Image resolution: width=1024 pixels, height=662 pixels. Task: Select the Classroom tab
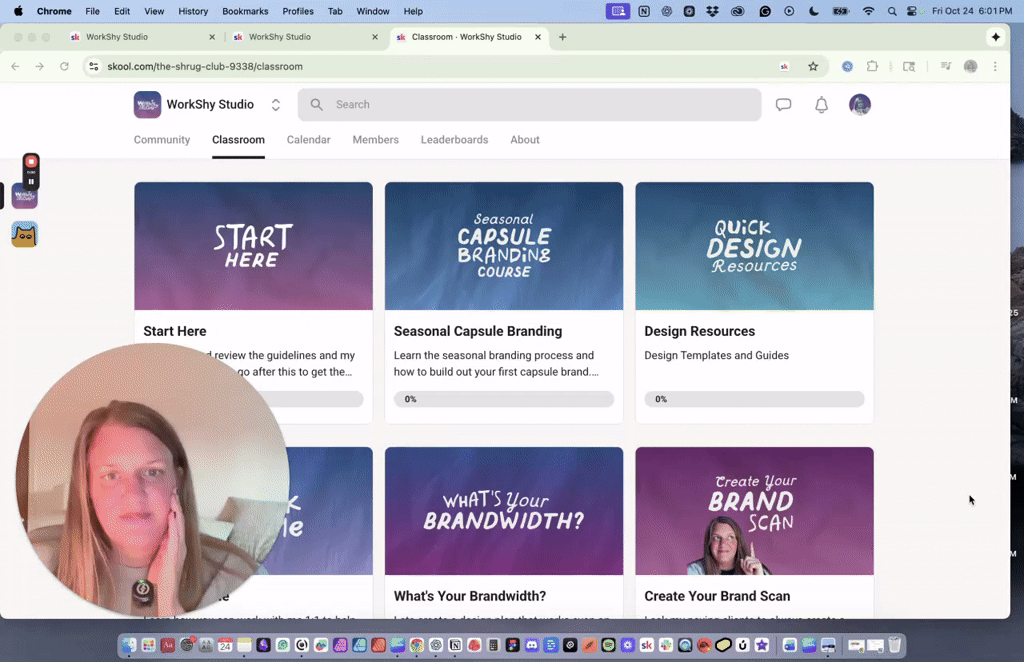[238, 140]
